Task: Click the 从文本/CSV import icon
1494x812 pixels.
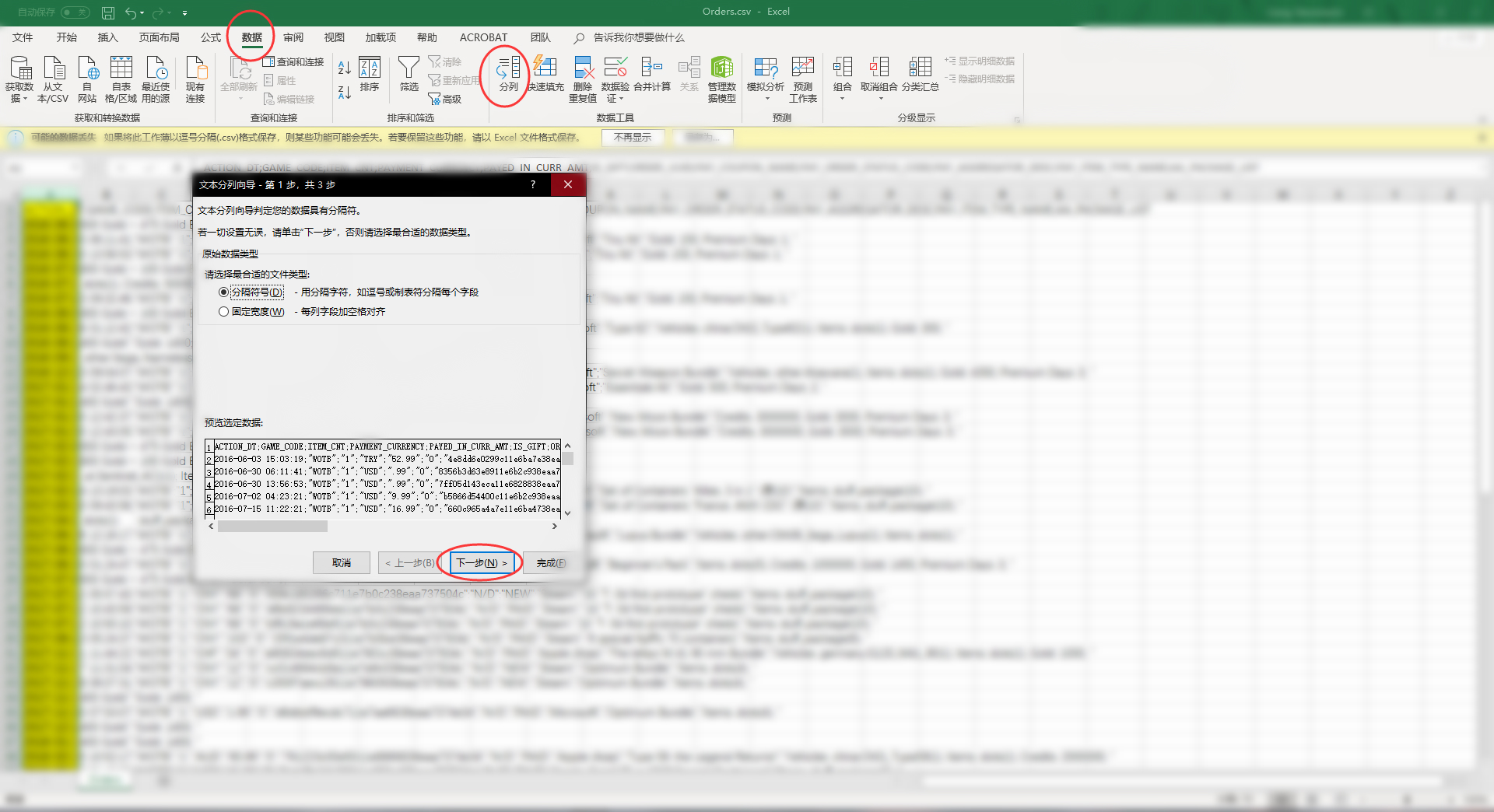Action: pos(53,79)
